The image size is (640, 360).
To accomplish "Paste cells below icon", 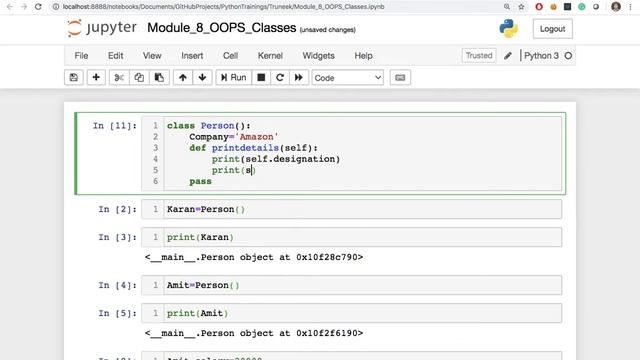I will point(159,78).
